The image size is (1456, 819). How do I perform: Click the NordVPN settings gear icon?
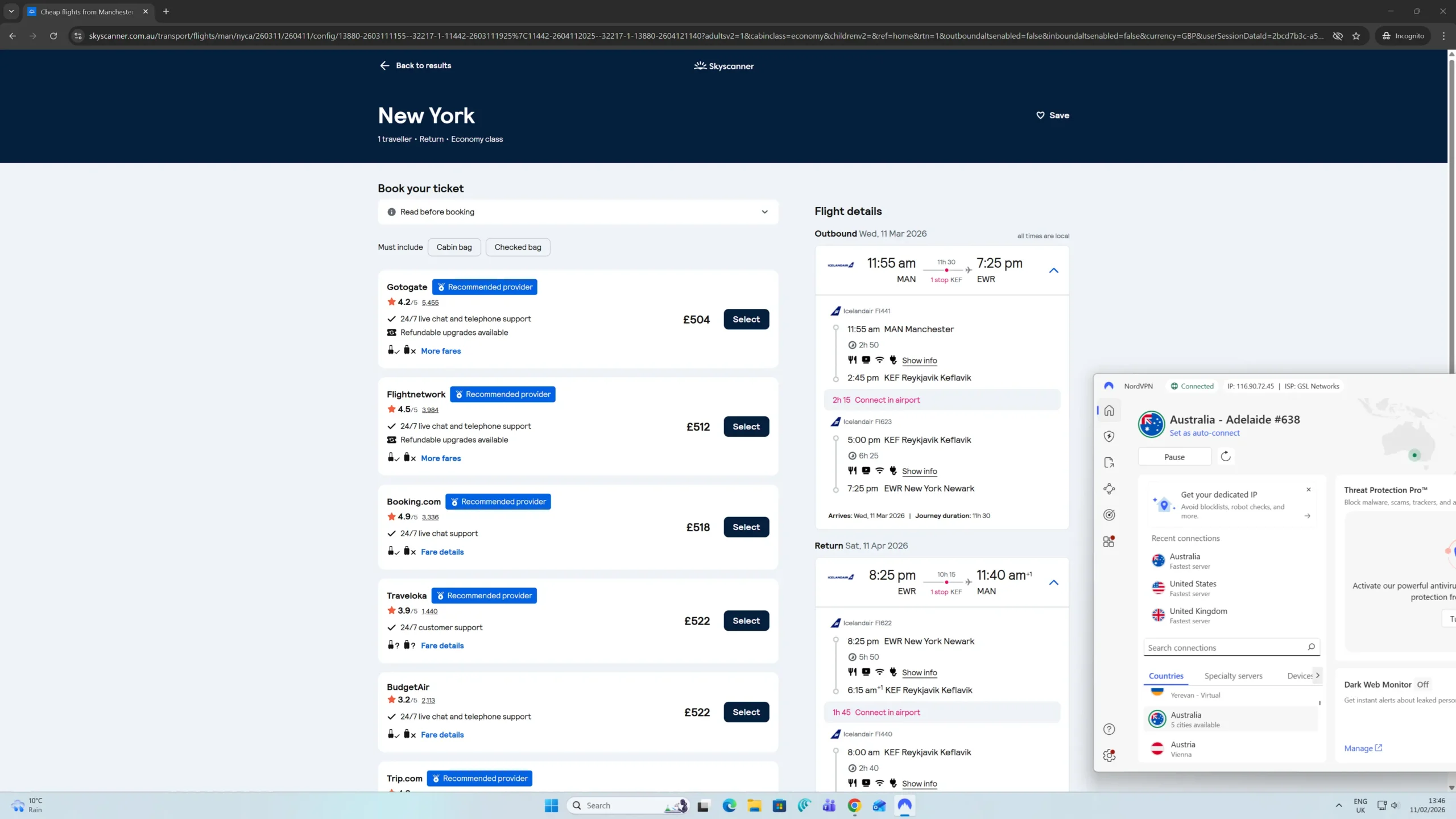point(1108,756)
